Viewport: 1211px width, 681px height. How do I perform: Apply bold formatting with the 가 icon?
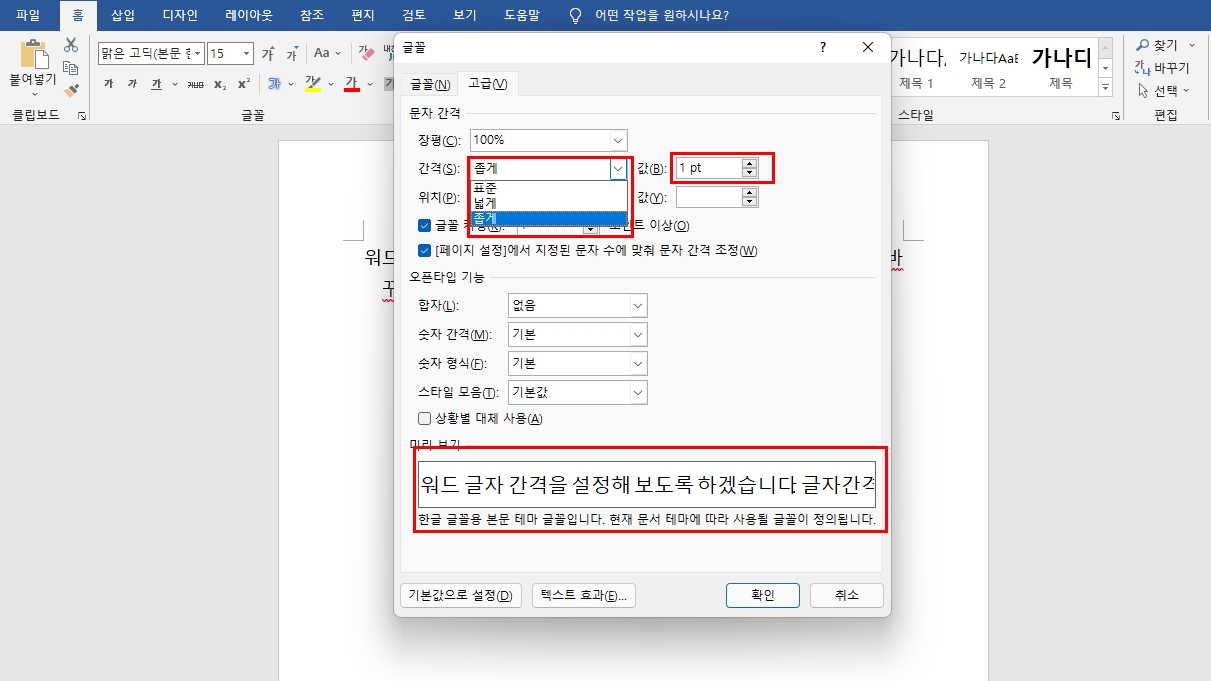click(x=109, y=83)
